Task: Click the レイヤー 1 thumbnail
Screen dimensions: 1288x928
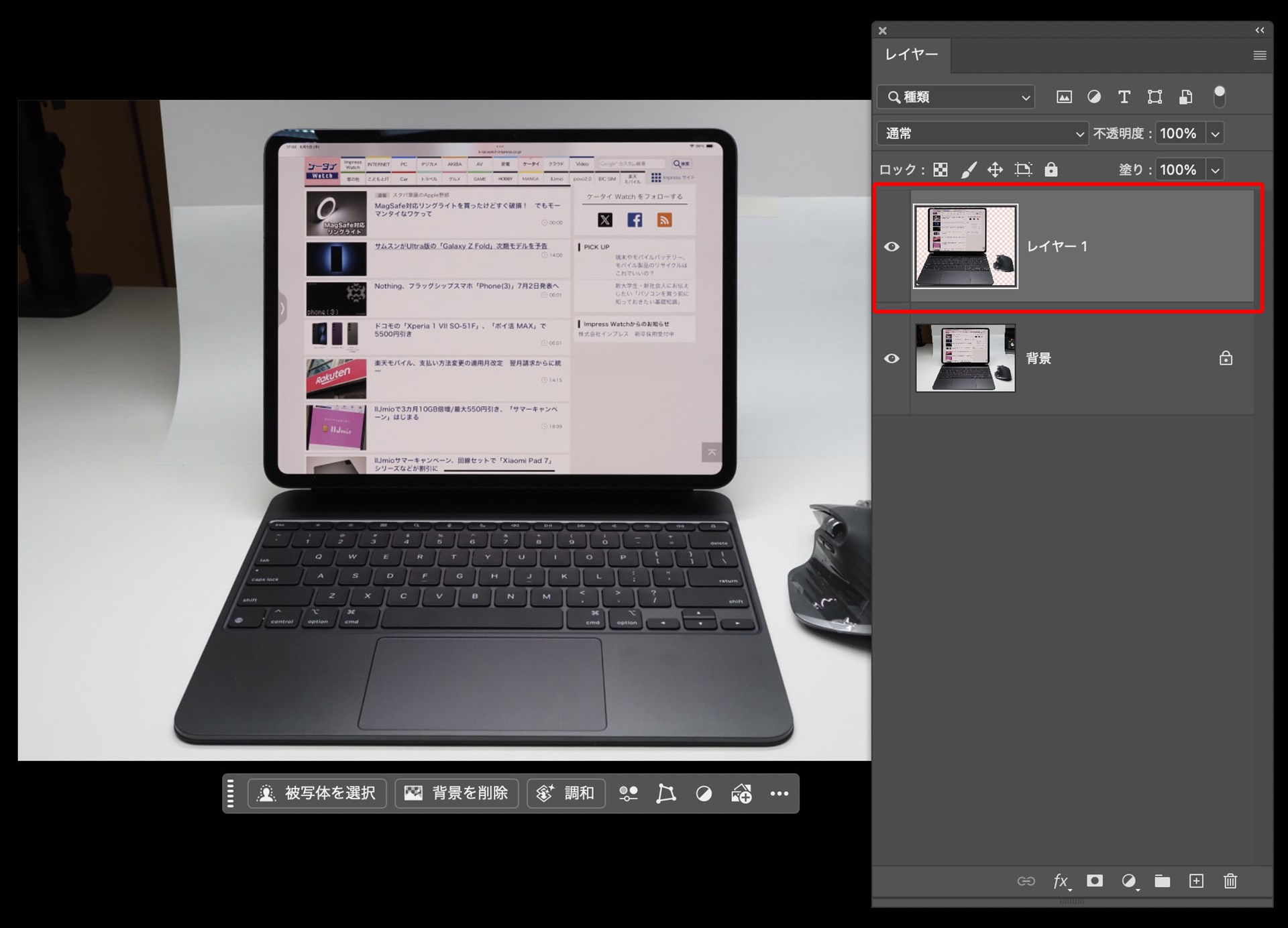Action: [x=965, y=247]
